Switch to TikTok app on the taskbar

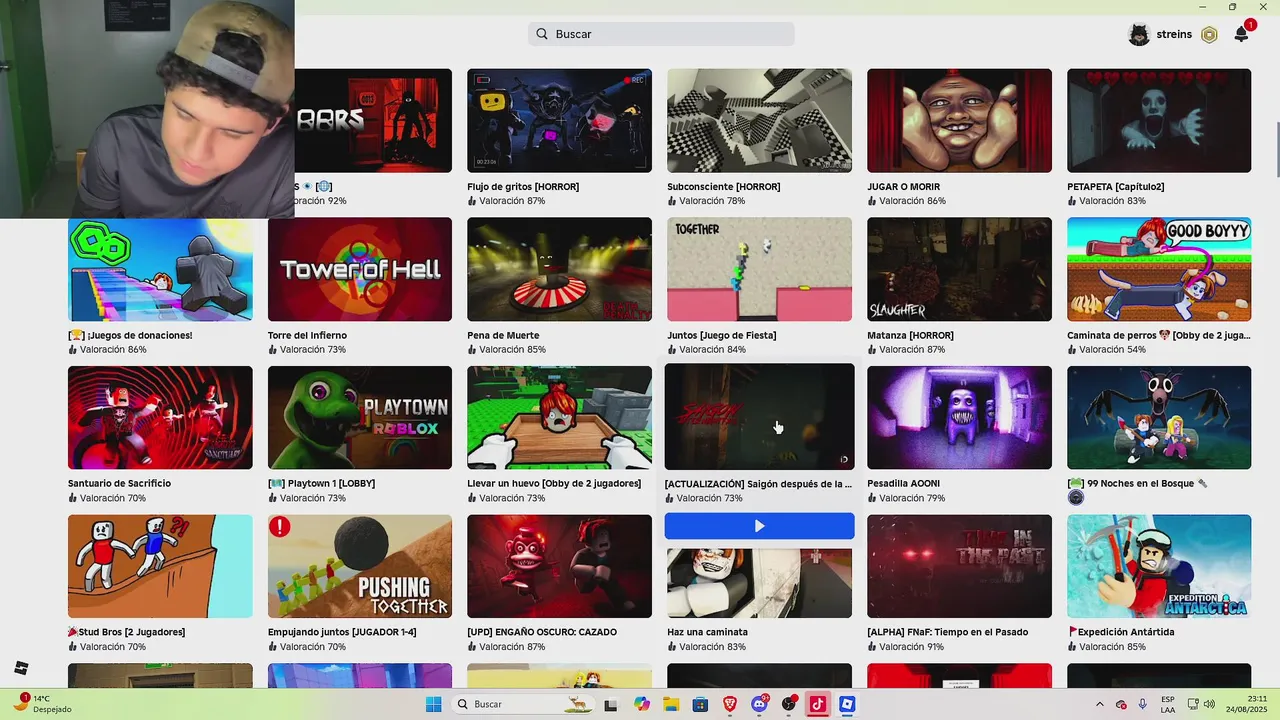(x=818, y=704)
